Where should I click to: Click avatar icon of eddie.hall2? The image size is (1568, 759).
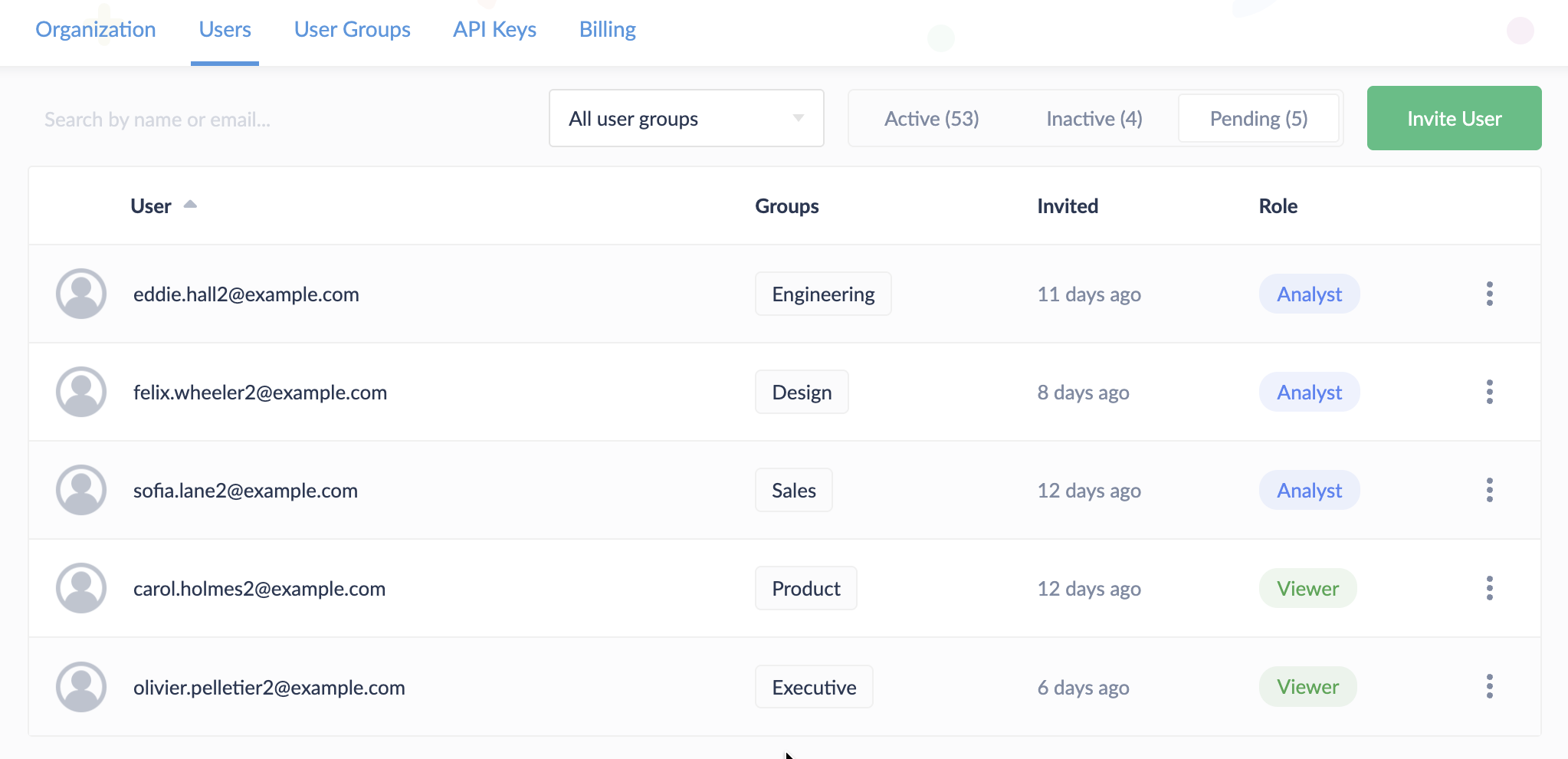pyautogui.click(x=81, y=294)
